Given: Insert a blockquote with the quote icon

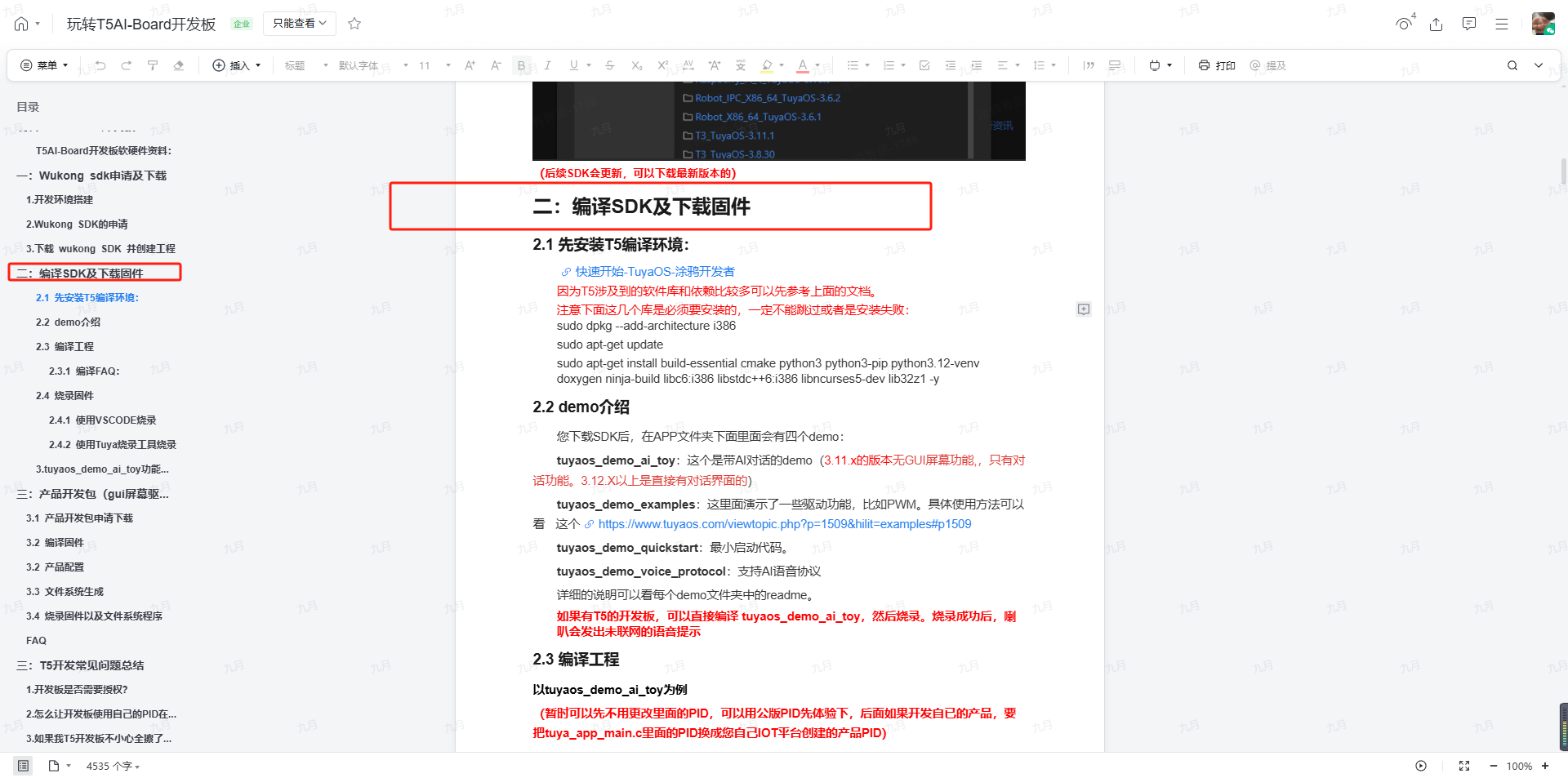Looking at the screenshot, I should tap(1089, 65).
